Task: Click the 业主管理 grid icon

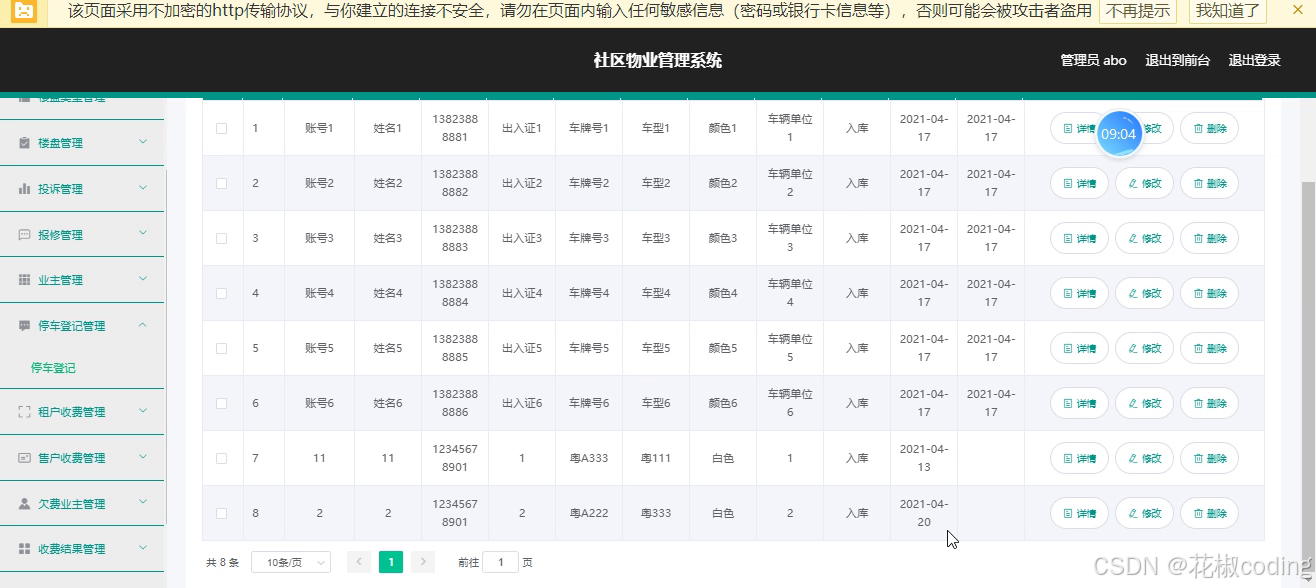Action: pyautogui.click(x=25, y=280)
